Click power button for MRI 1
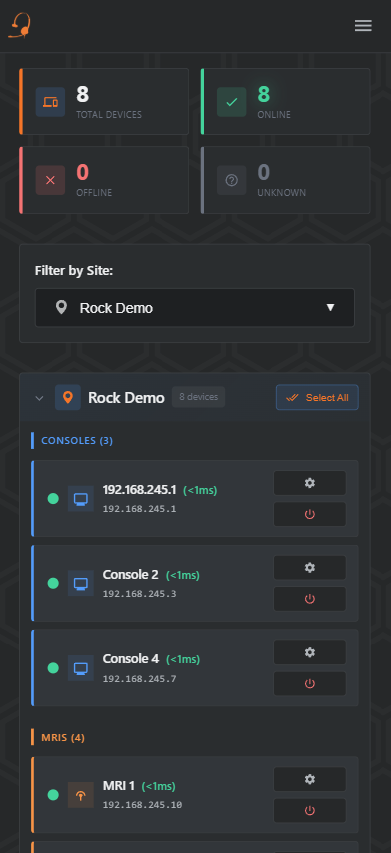 click(x=309, y=811)
